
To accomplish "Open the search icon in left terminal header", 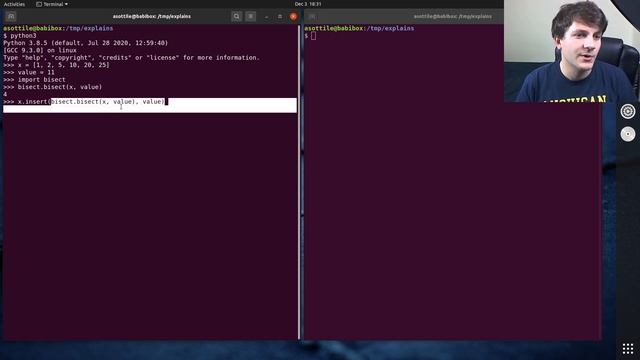I will 236,16.
